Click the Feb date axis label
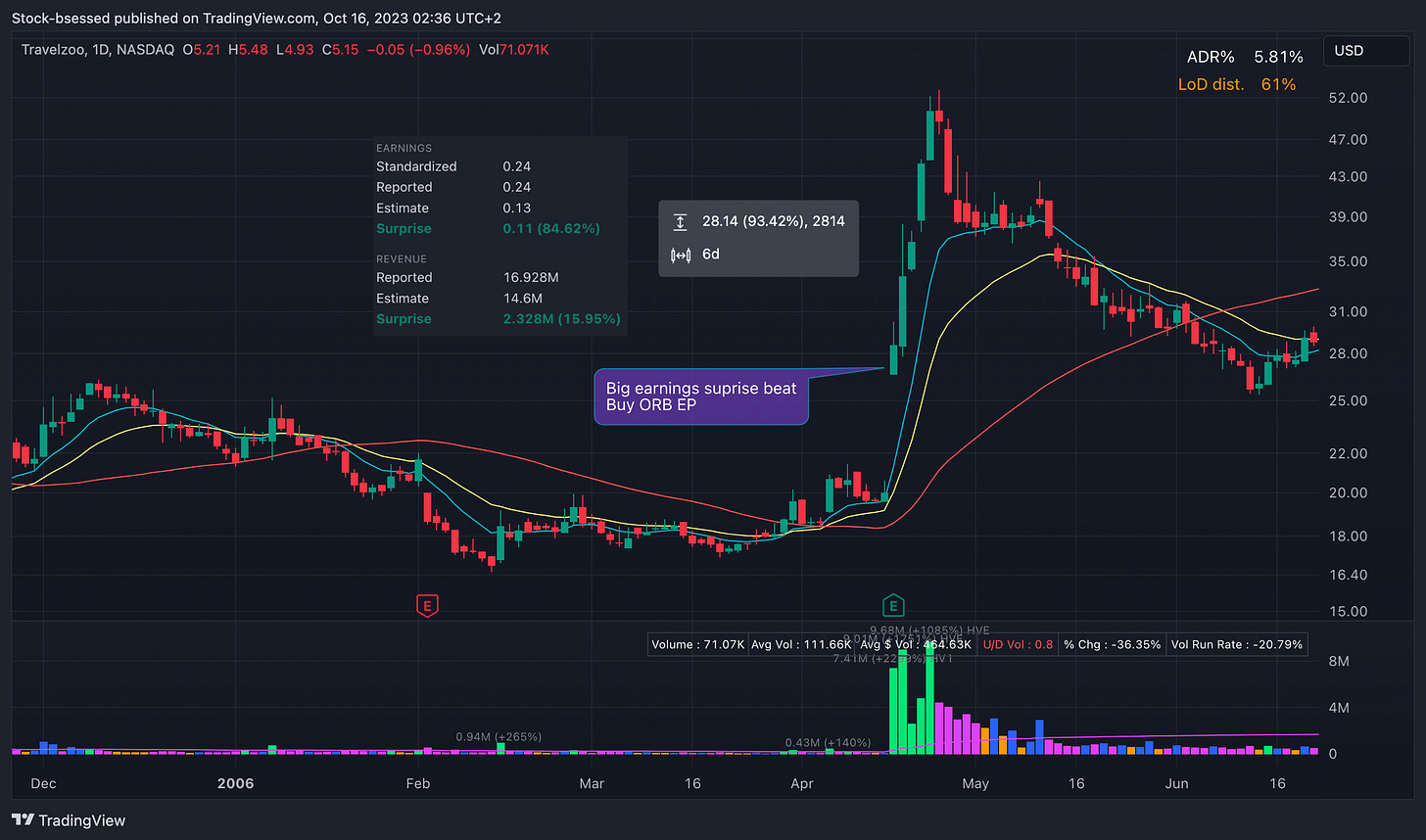The image size is (1426, 840). (x=418, y=783)
